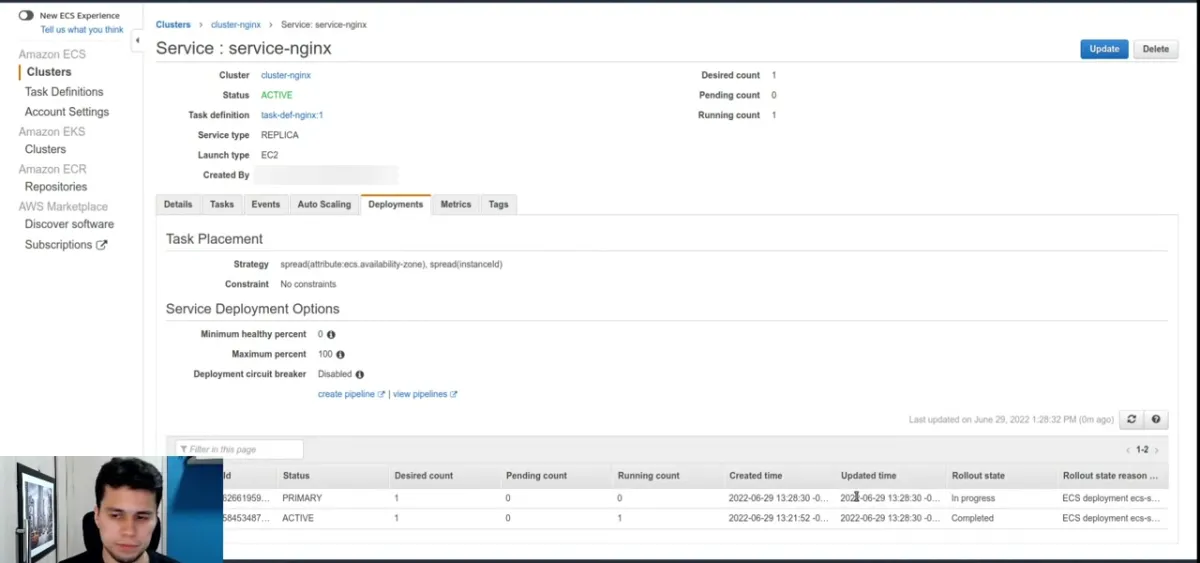Image resolution: width=1200 pixels, height=563 pixels.
Task: Click the refresh deployments icon button
Action: pos(1132,420)
